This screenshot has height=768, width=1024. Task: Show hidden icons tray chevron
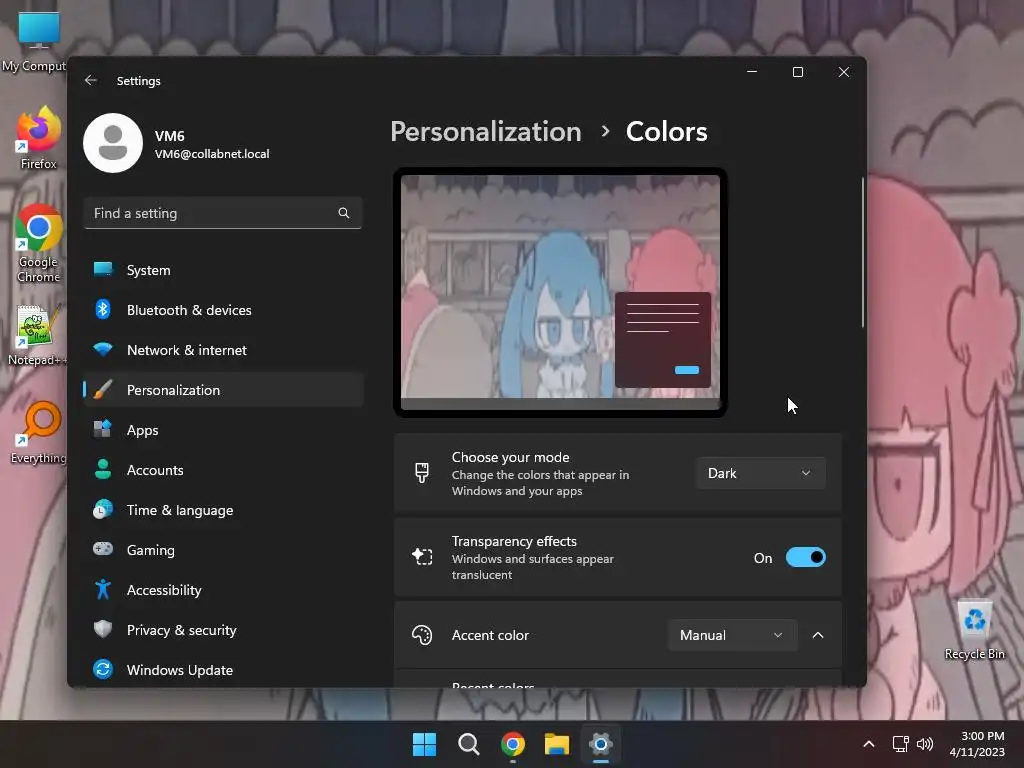coord(869,744)
